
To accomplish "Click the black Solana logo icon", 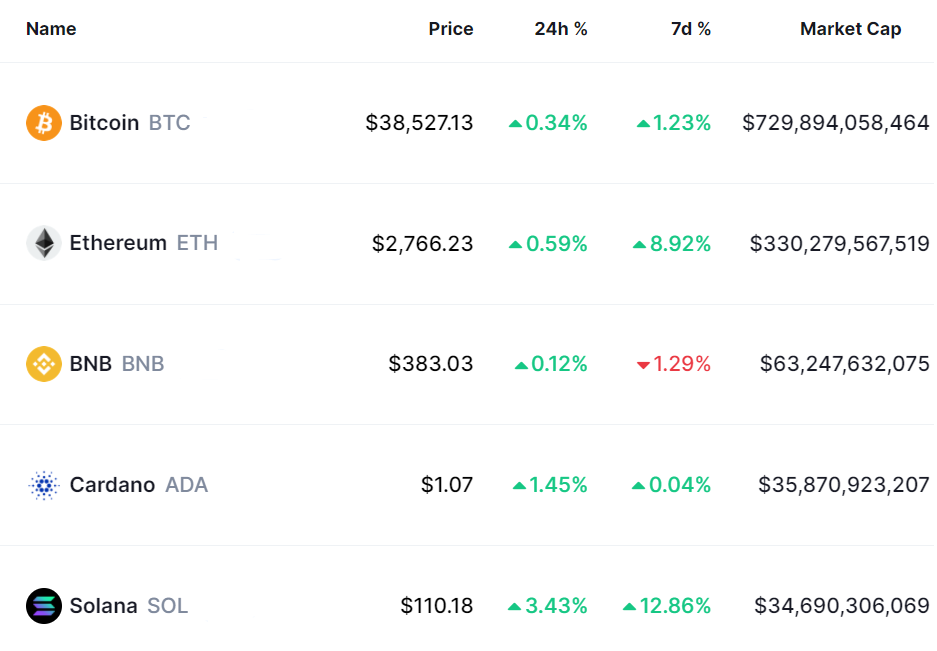I will tap(44, 606).
